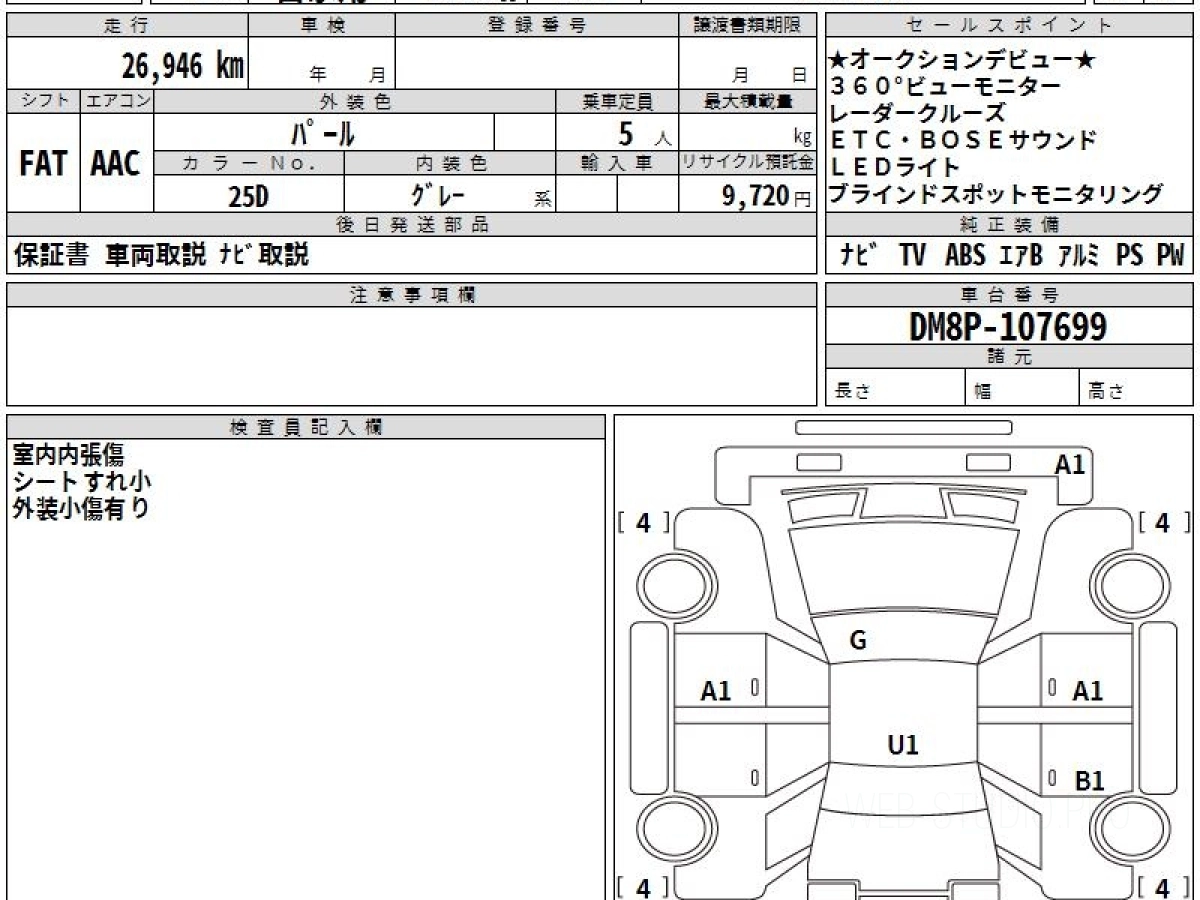This screenshot has height=900, width=1200.
Task: Click the 幅 dimension label
Action: tap(983, 392)
